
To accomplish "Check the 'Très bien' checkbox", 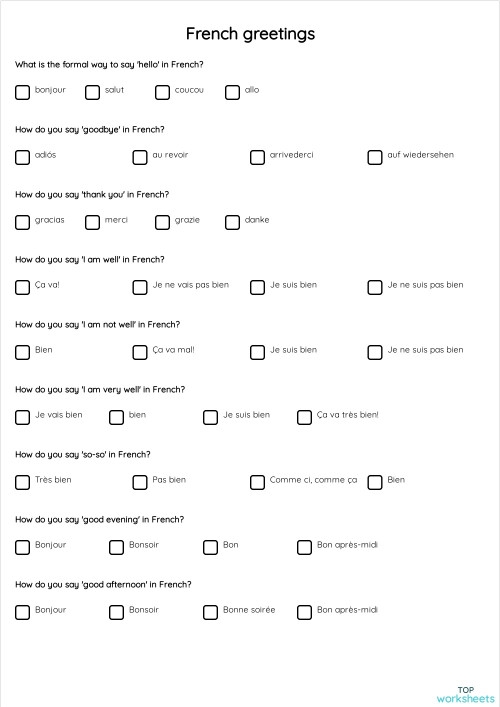I will [x=22, y=482].
